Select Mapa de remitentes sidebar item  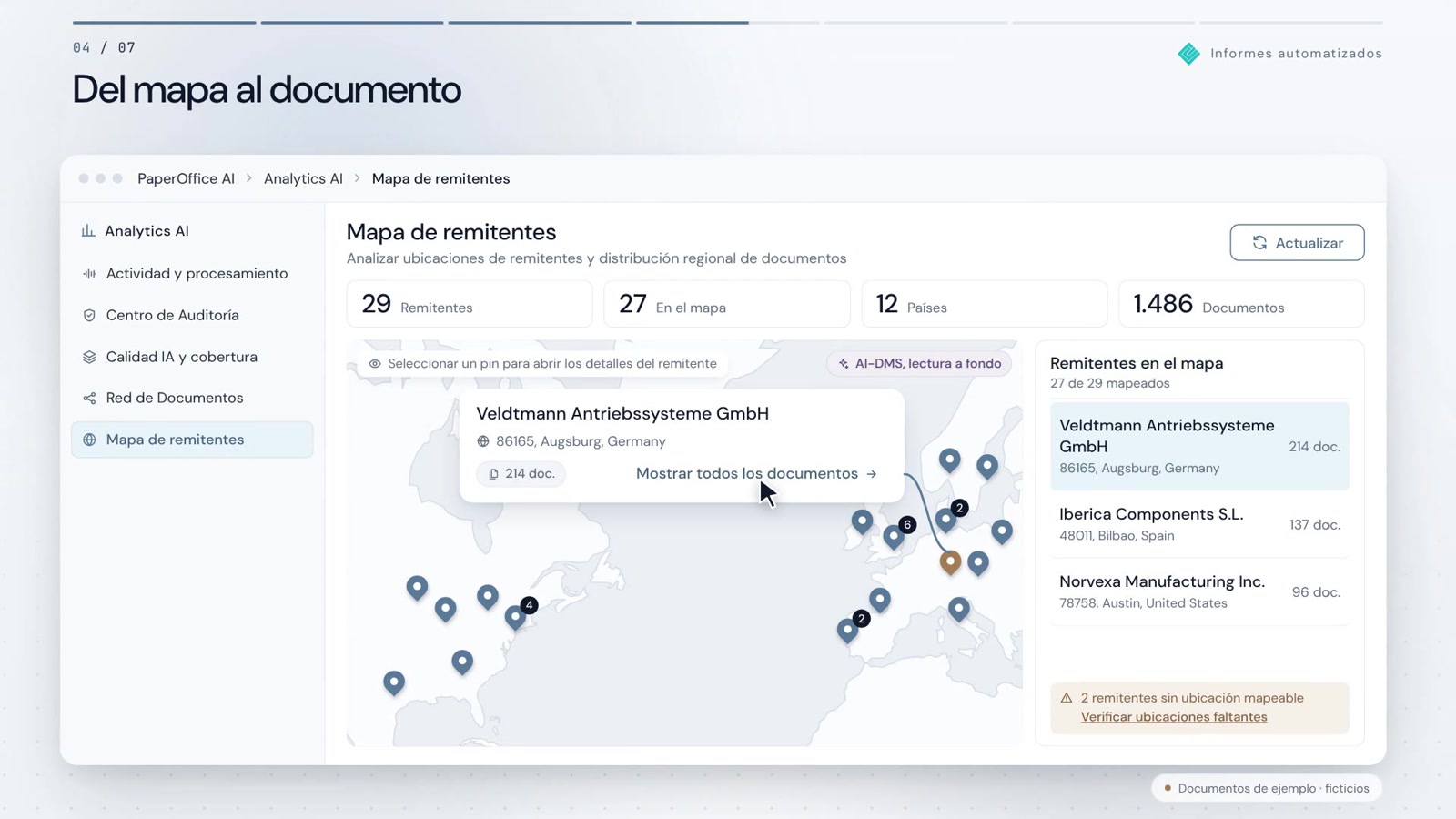click(192, 440)
